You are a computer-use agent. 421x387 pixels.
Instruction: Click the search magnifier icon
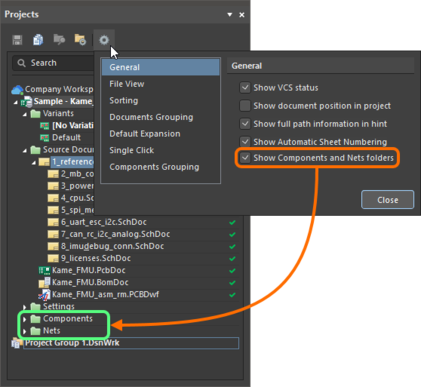[21, 63]
